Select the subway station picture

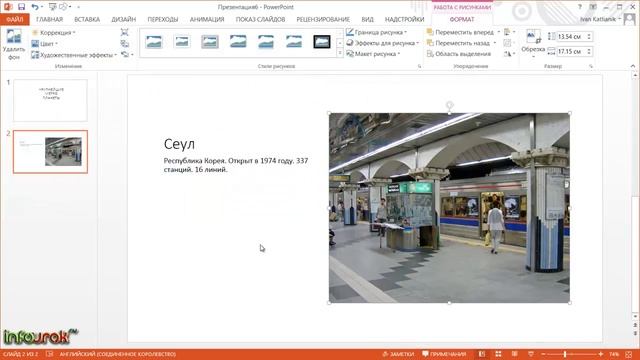click(x=449, y=208)
